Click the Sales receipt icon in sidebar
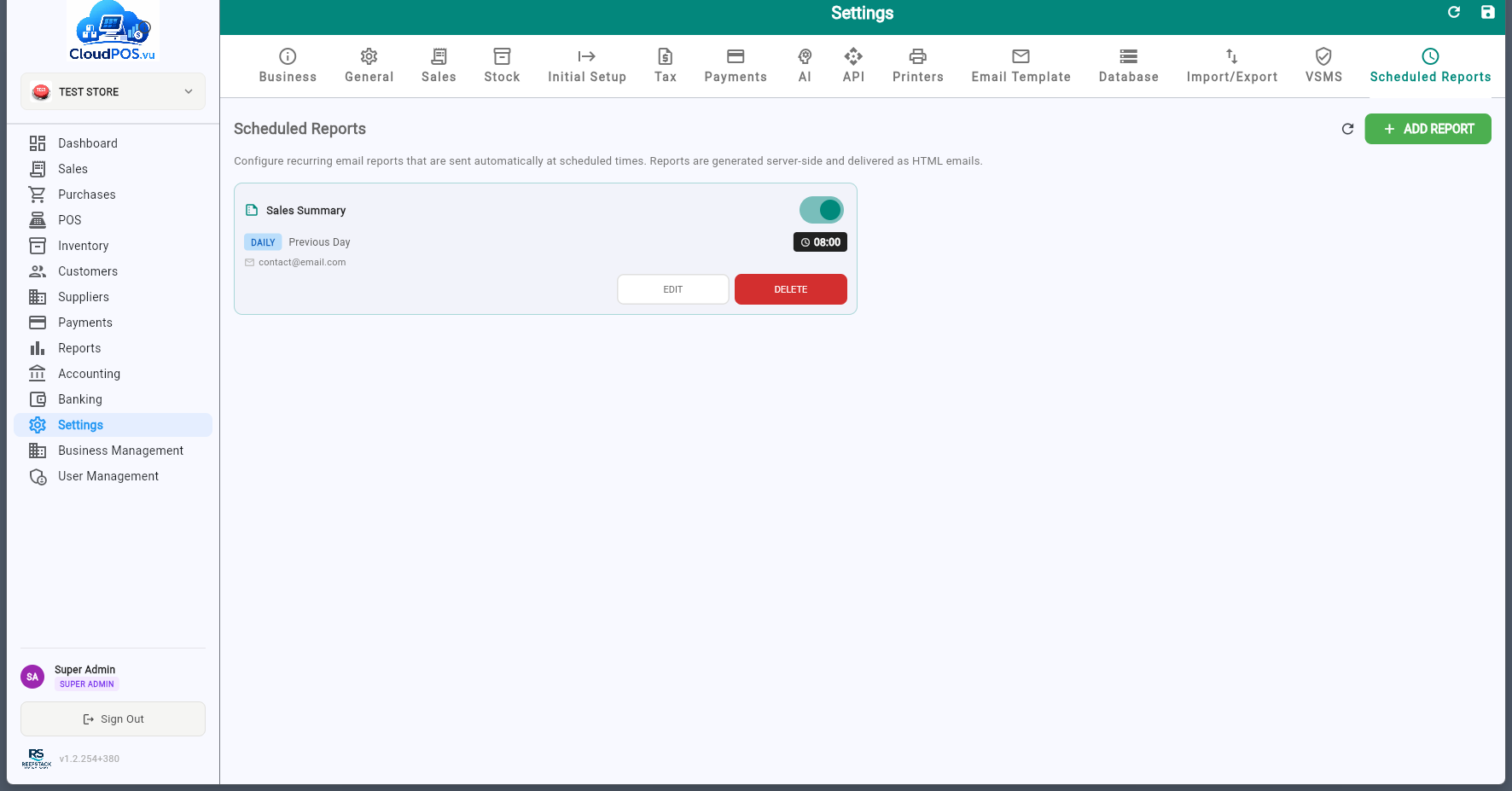 pos(38,169)
